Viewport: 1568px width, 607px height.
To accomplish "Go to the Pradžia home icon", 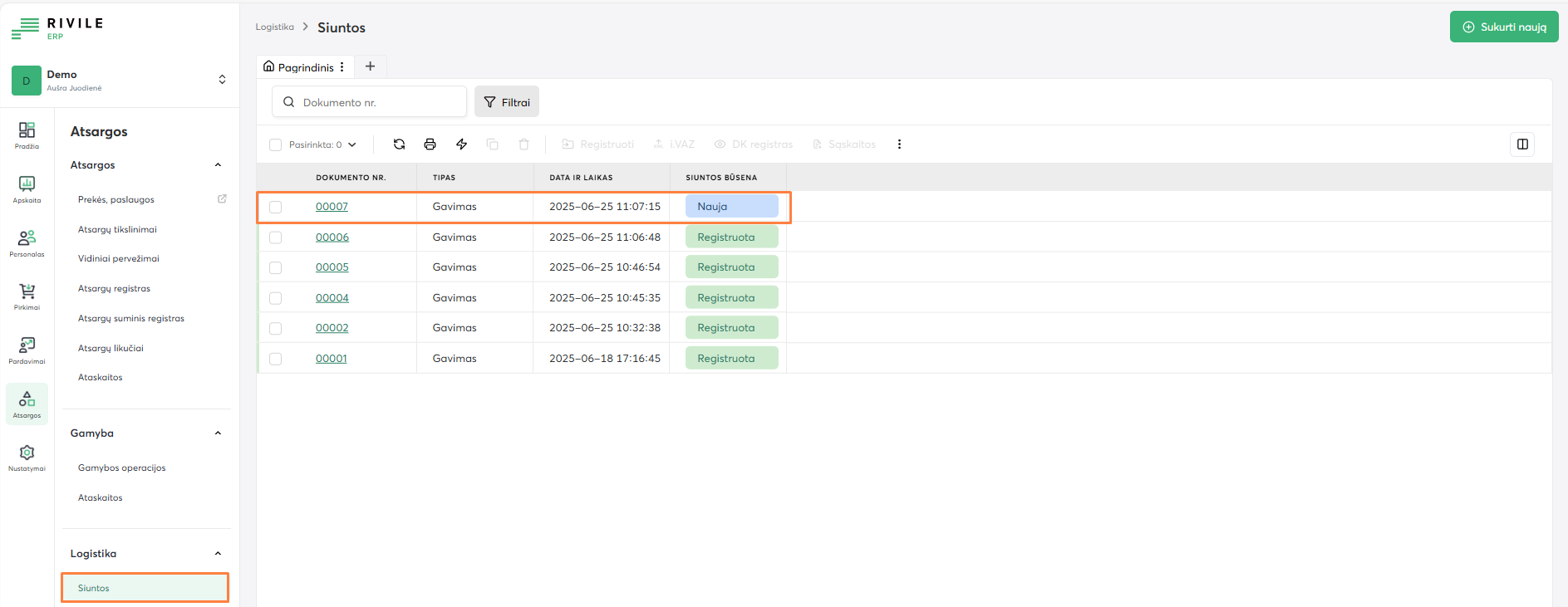I will pyautogui.click(x=27, y=135).
